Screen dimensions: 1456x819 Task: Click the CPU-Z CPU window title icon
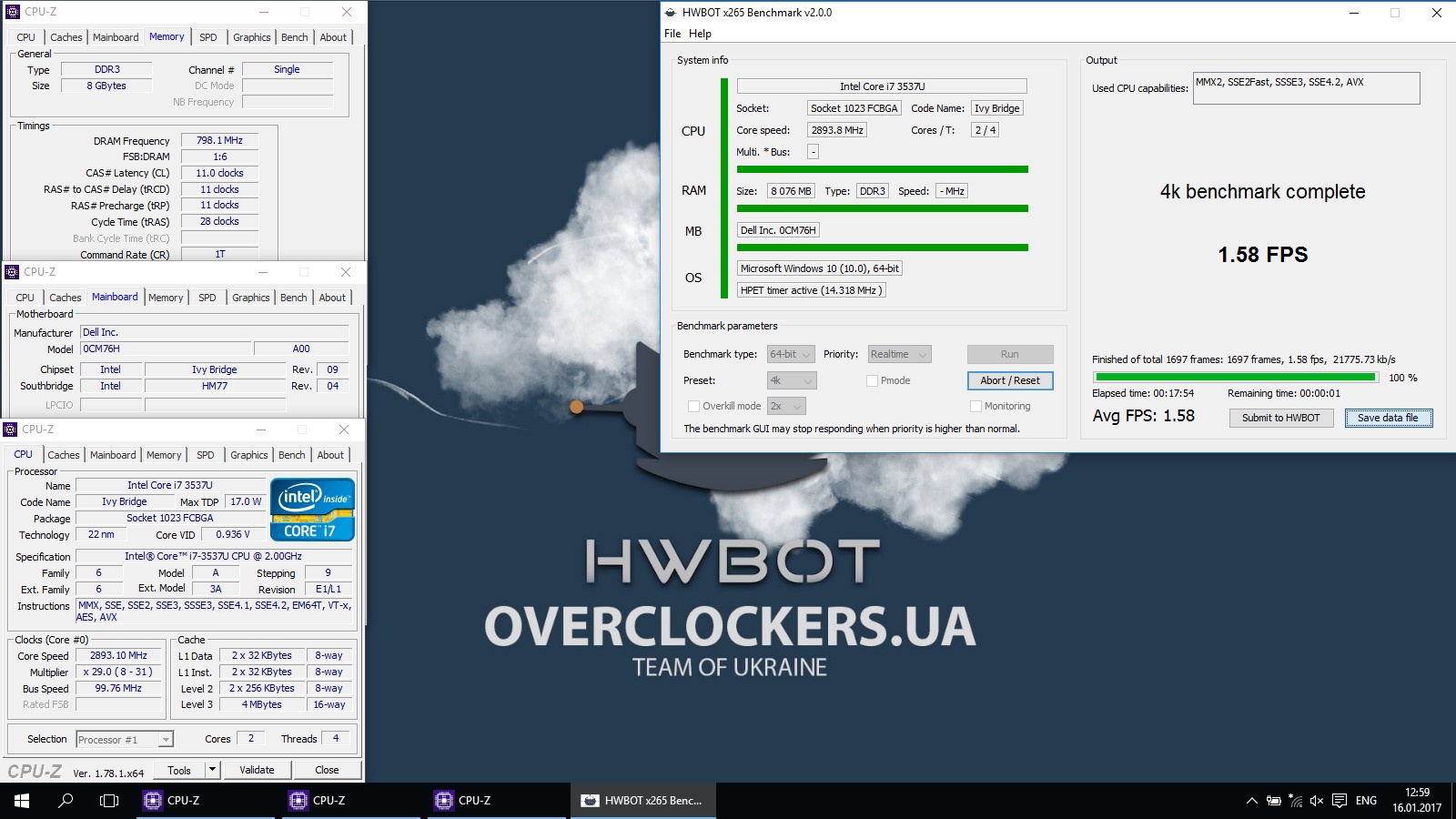coord(10,430)
